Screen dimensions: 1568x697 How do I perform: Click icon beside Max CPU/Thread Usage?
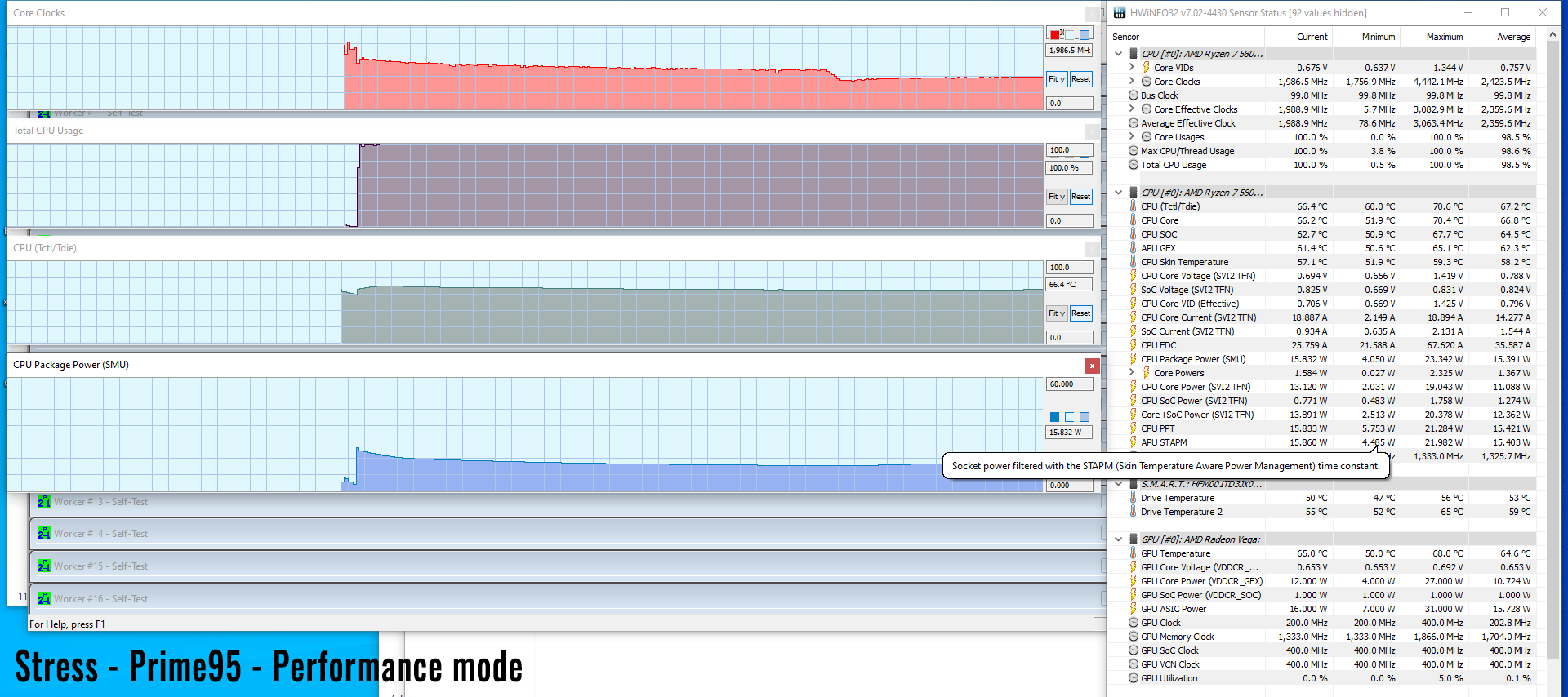(x=1134, y=151)
